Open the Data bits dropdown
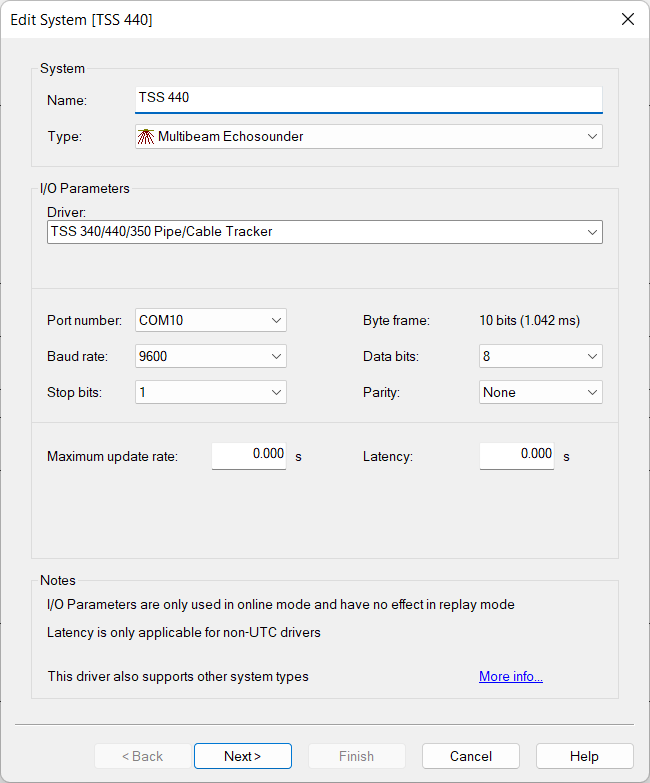The height and width of the screenshot is (783, 650). pyautogui.click(x=540, y=356)
